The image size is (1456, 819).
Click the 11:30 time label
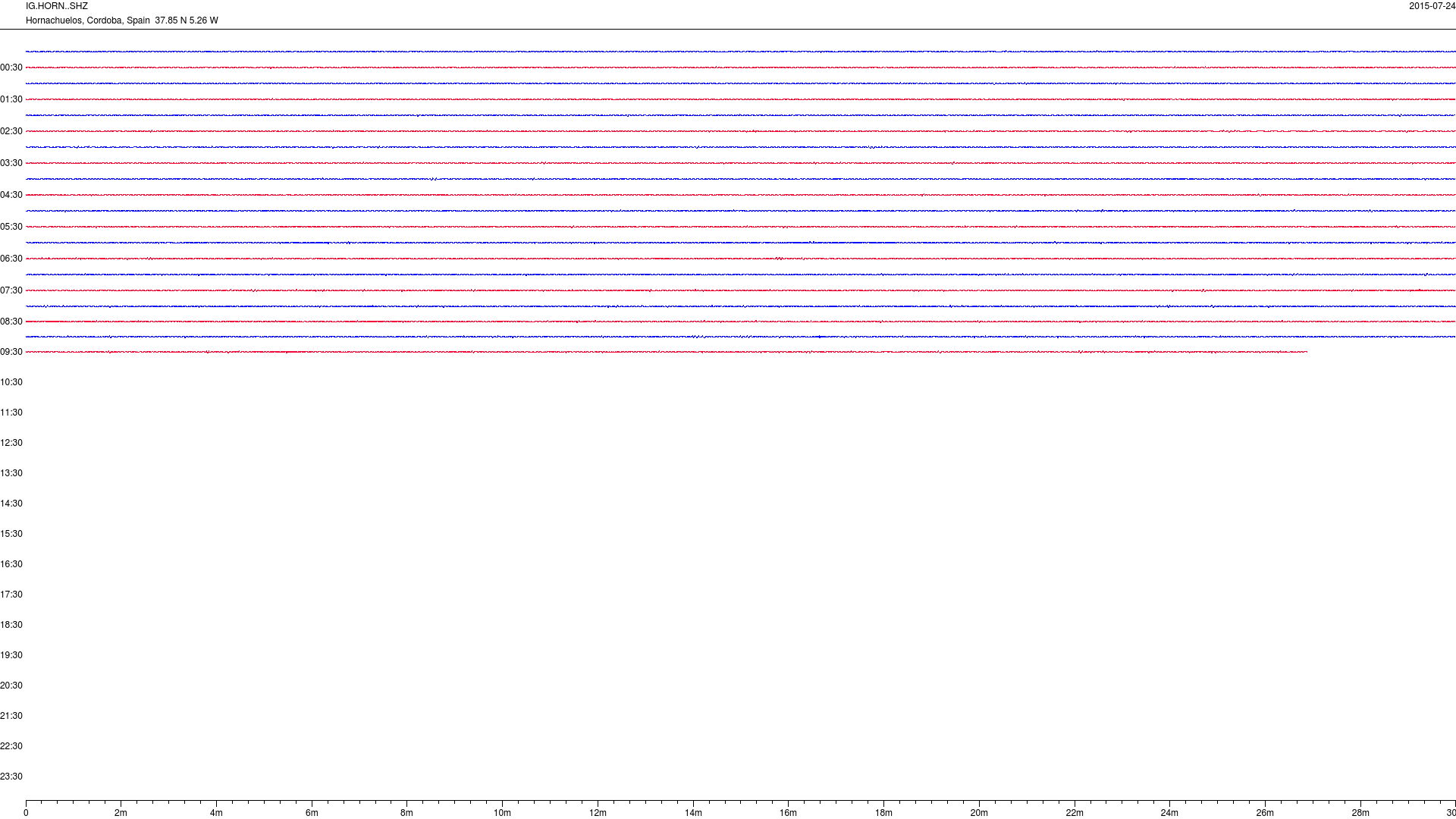(x=11, y=413)
